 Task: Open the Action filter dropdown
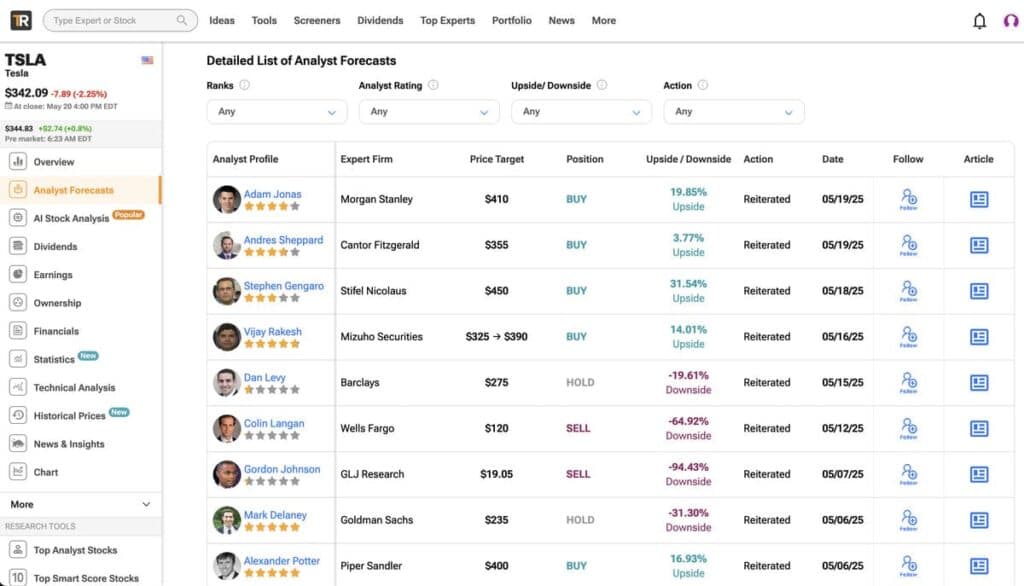pos(734,112)
